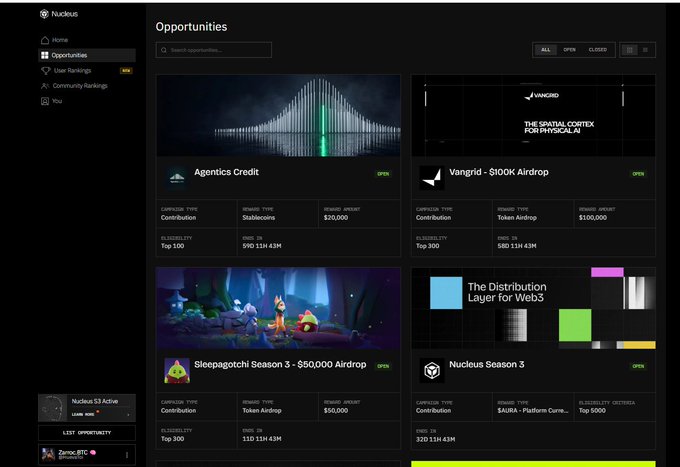This screenshot has width=680, height=467.
Task: Click the Nucleus S3 Active thumbnail
Action: [x=53, y=408]
